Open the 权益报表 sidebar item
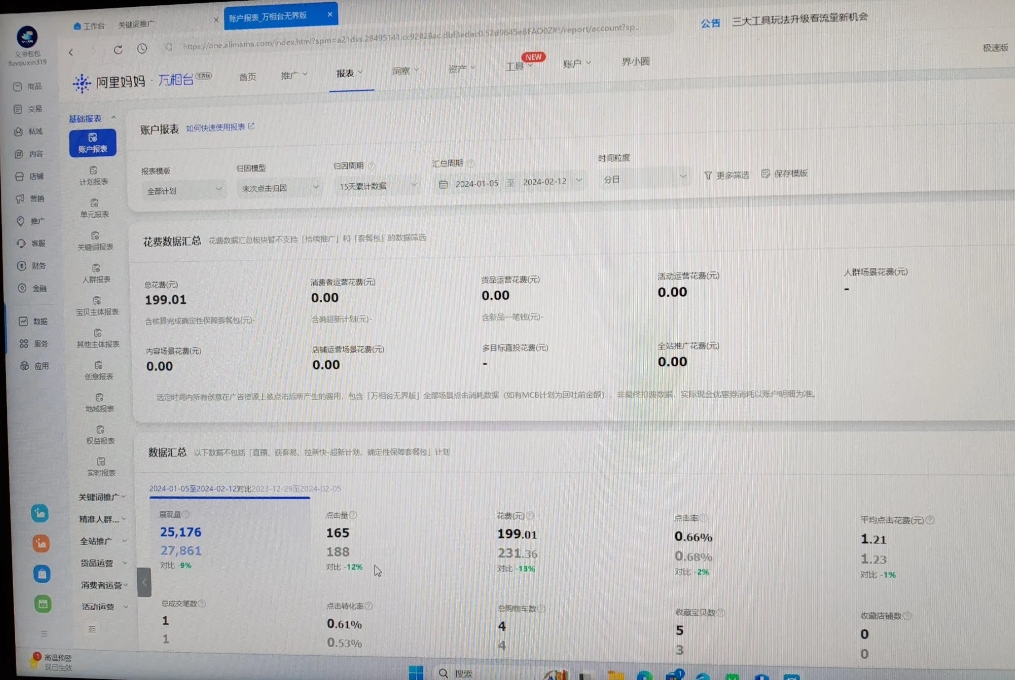Viewport: 1015px width, 680px height. coord(100,434)
